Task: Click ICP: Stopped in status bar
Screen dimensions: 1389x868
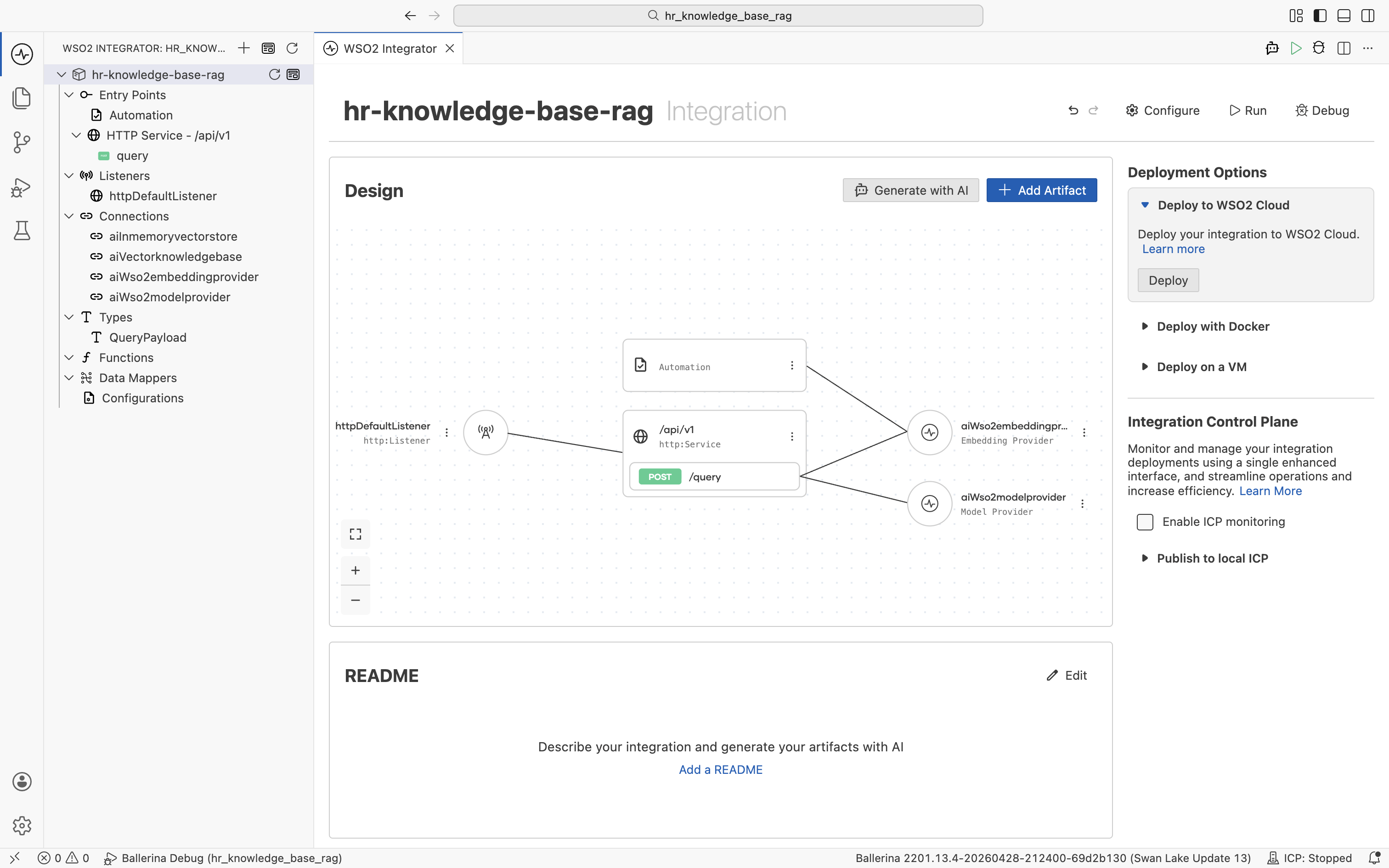Action: (1310, 858)
